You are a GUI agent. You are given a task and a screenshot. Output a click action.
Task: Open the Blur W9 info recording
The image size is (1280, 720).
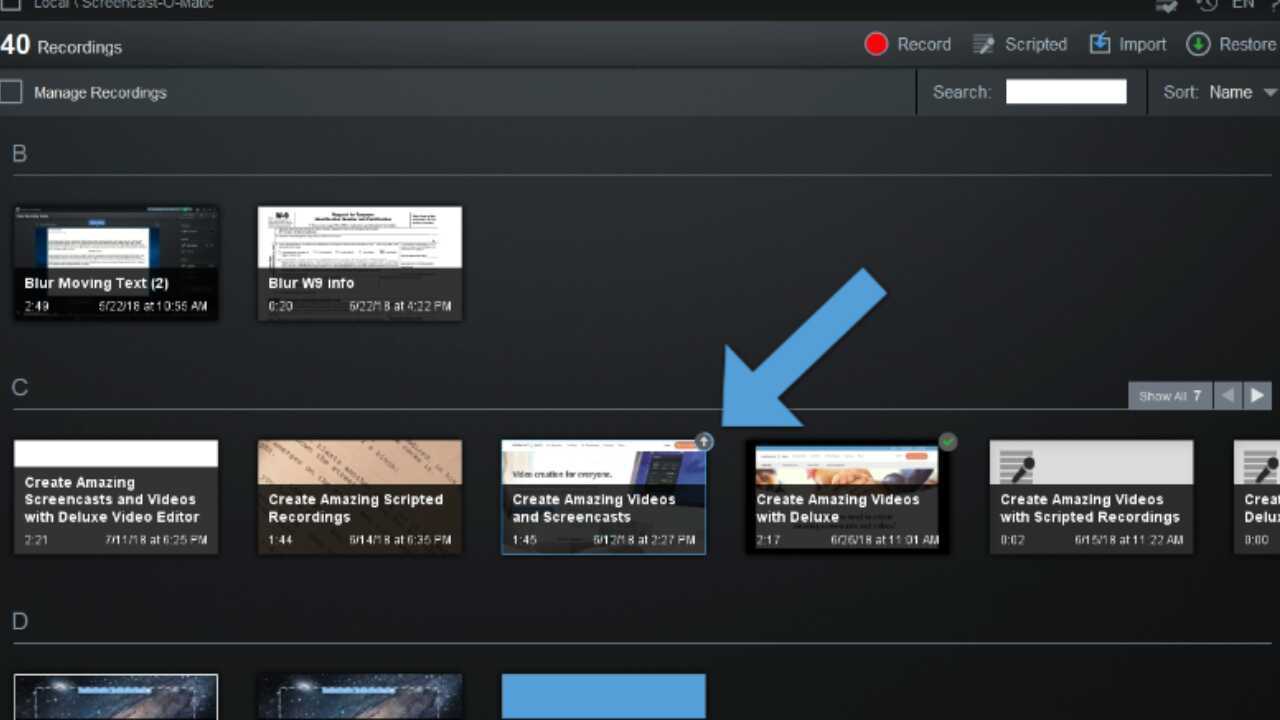(360, 264)
